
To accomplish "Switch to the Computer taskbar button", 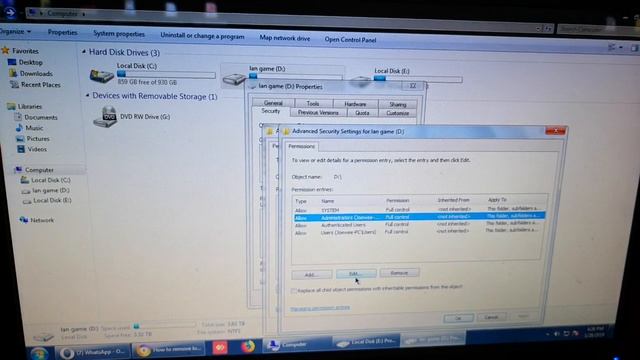I will (296, 345).
